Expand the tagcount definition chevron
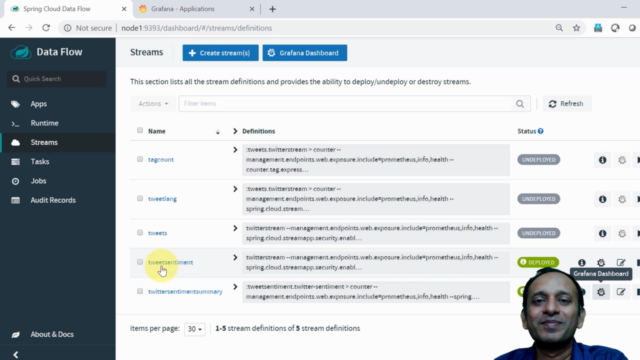The height and width of the screenshot is (360, 640). tap(235, 150)
